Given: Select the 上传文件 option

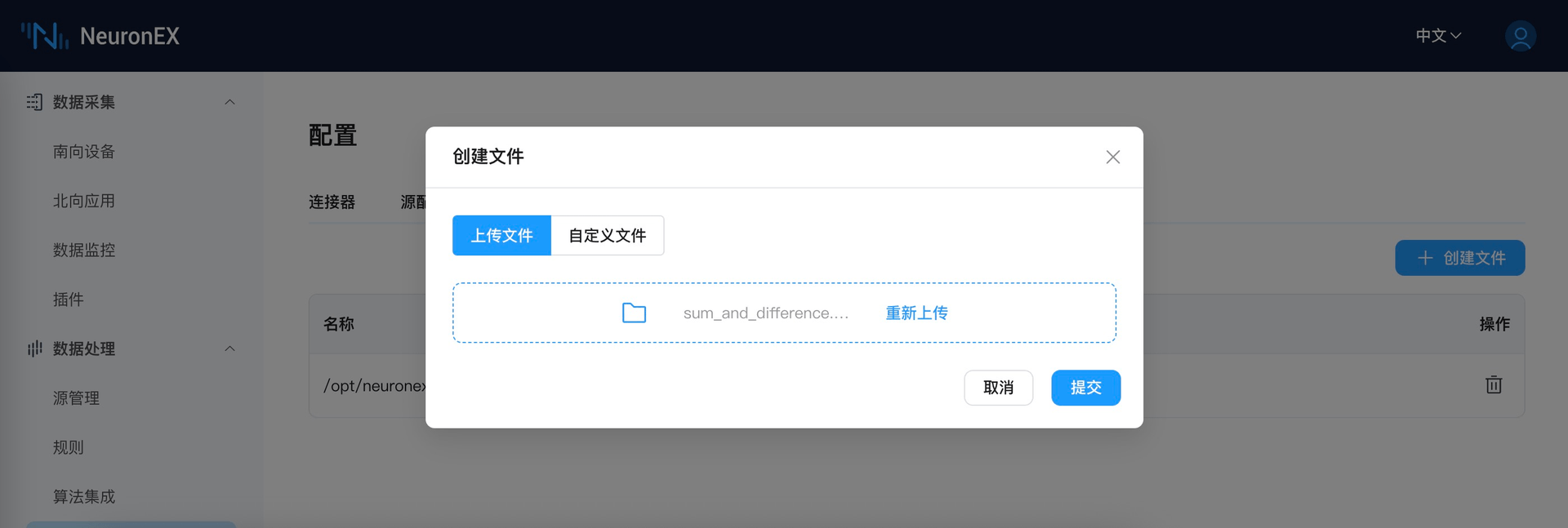Looking at the screenshot, I should pos(501,236).
